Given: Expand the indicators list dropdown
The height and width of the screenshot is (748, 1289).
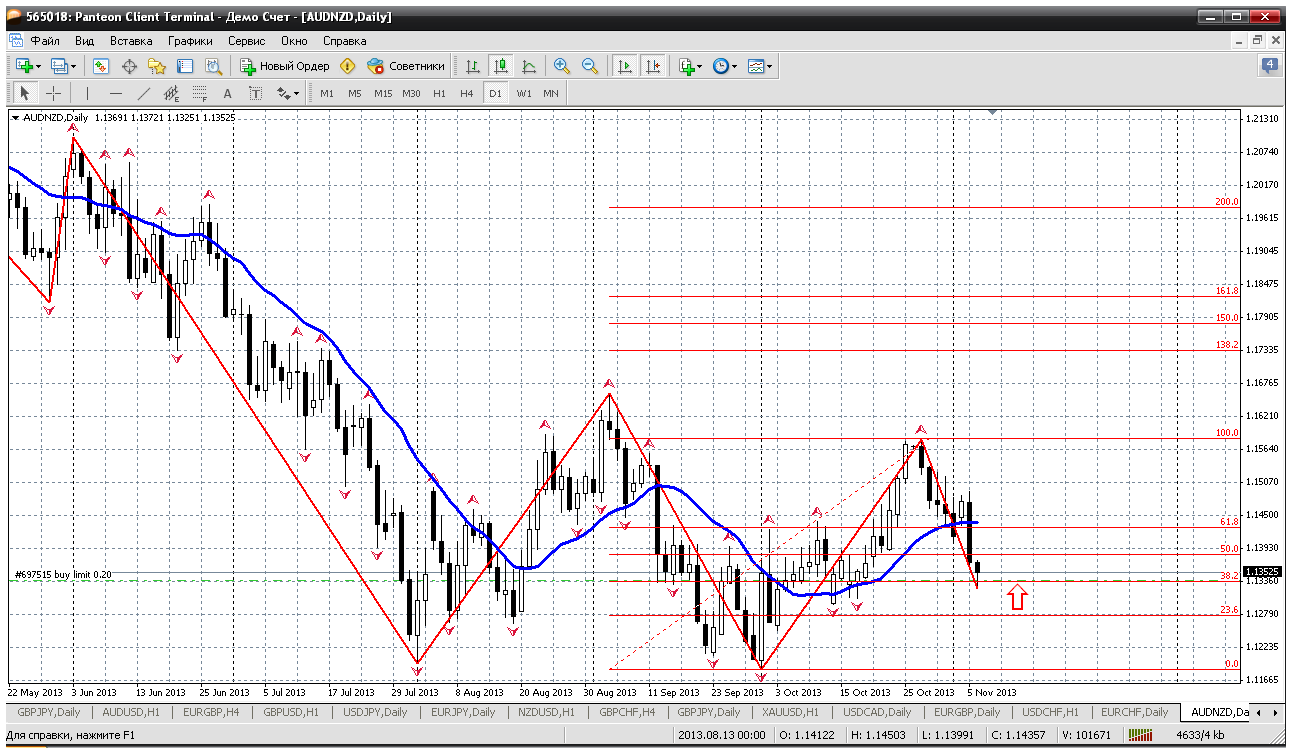Looking at the screenshot, I should click(700, 67).
